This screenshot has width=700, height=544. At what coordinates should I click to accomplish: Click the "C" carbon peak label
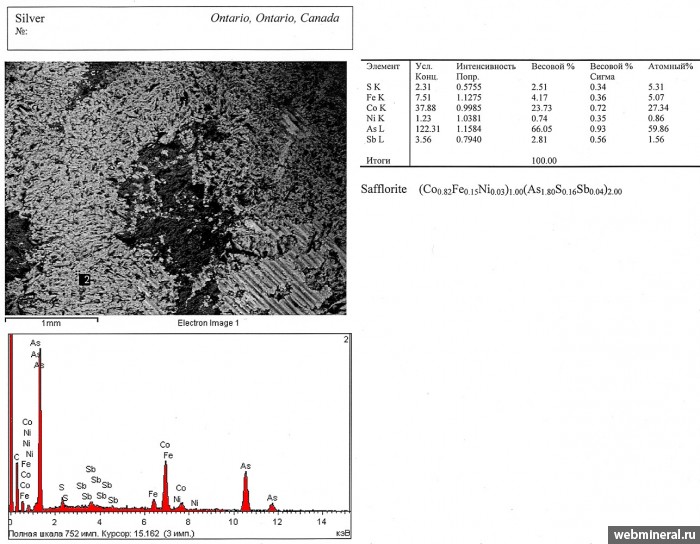click(17, 457)
